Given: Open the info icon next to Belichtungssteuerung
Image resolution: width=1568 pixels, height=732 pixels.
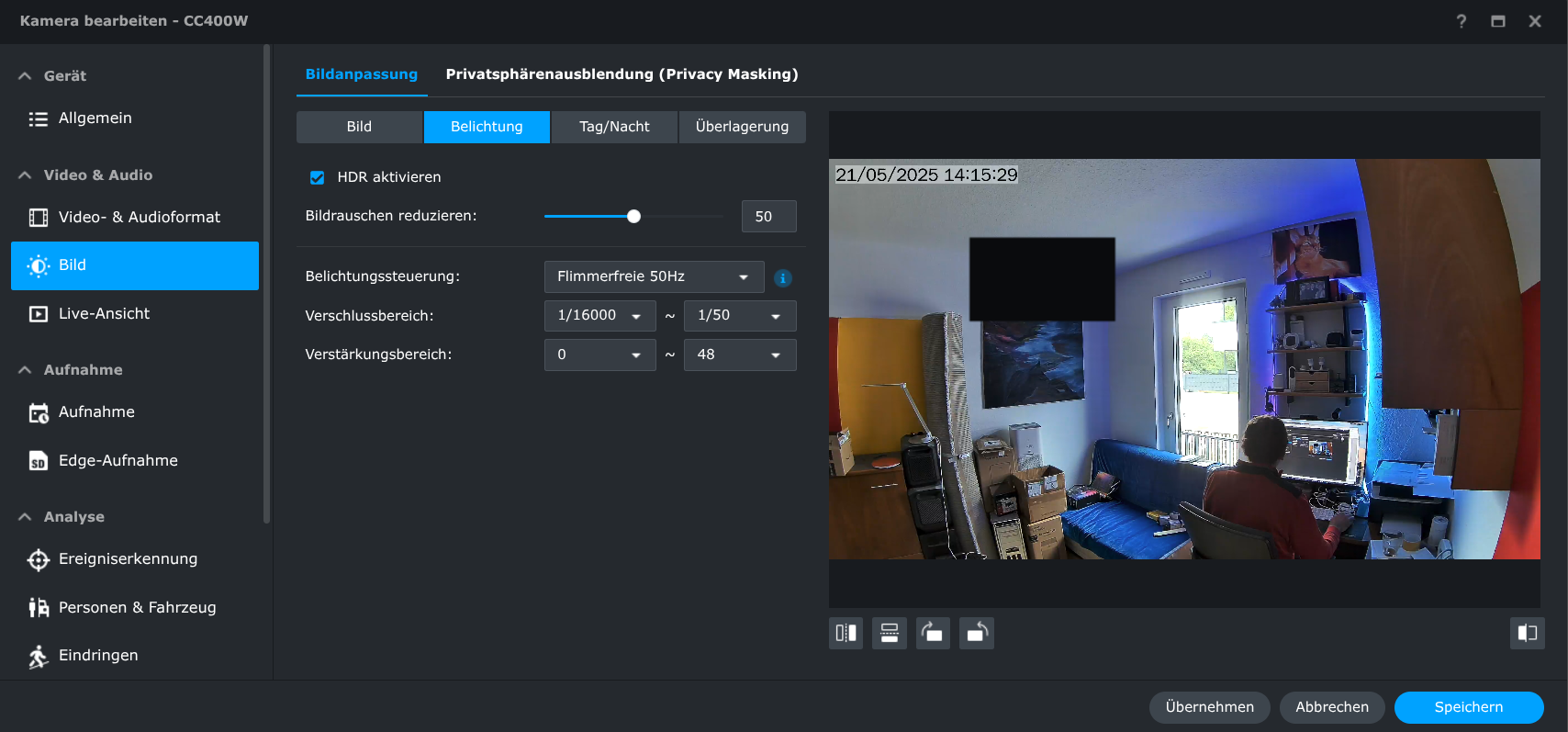Looking at the screenshot, I should point(782,277).
